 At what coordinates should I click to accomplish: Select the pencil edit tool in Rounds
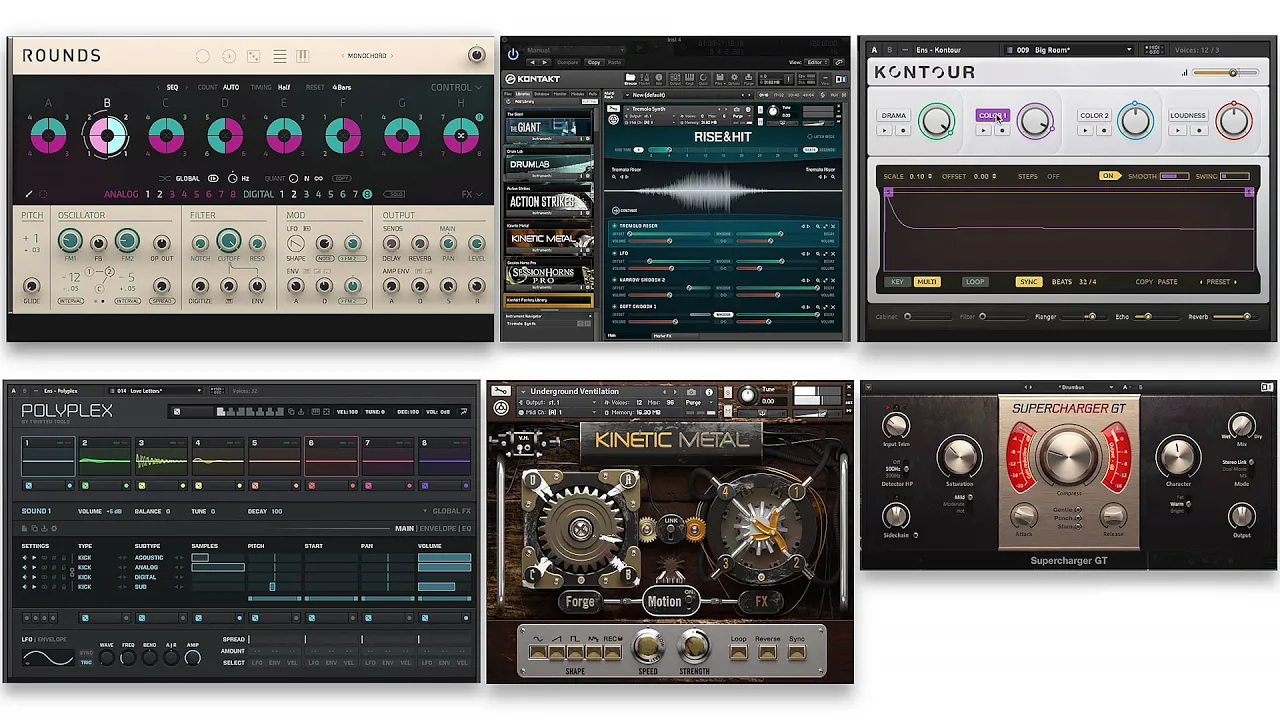click(29, 194)
